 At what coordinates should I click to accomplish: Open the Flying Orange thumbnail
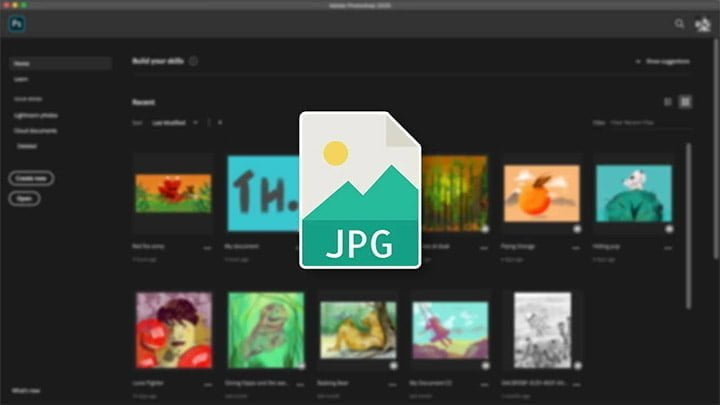[x=542, y=193]
